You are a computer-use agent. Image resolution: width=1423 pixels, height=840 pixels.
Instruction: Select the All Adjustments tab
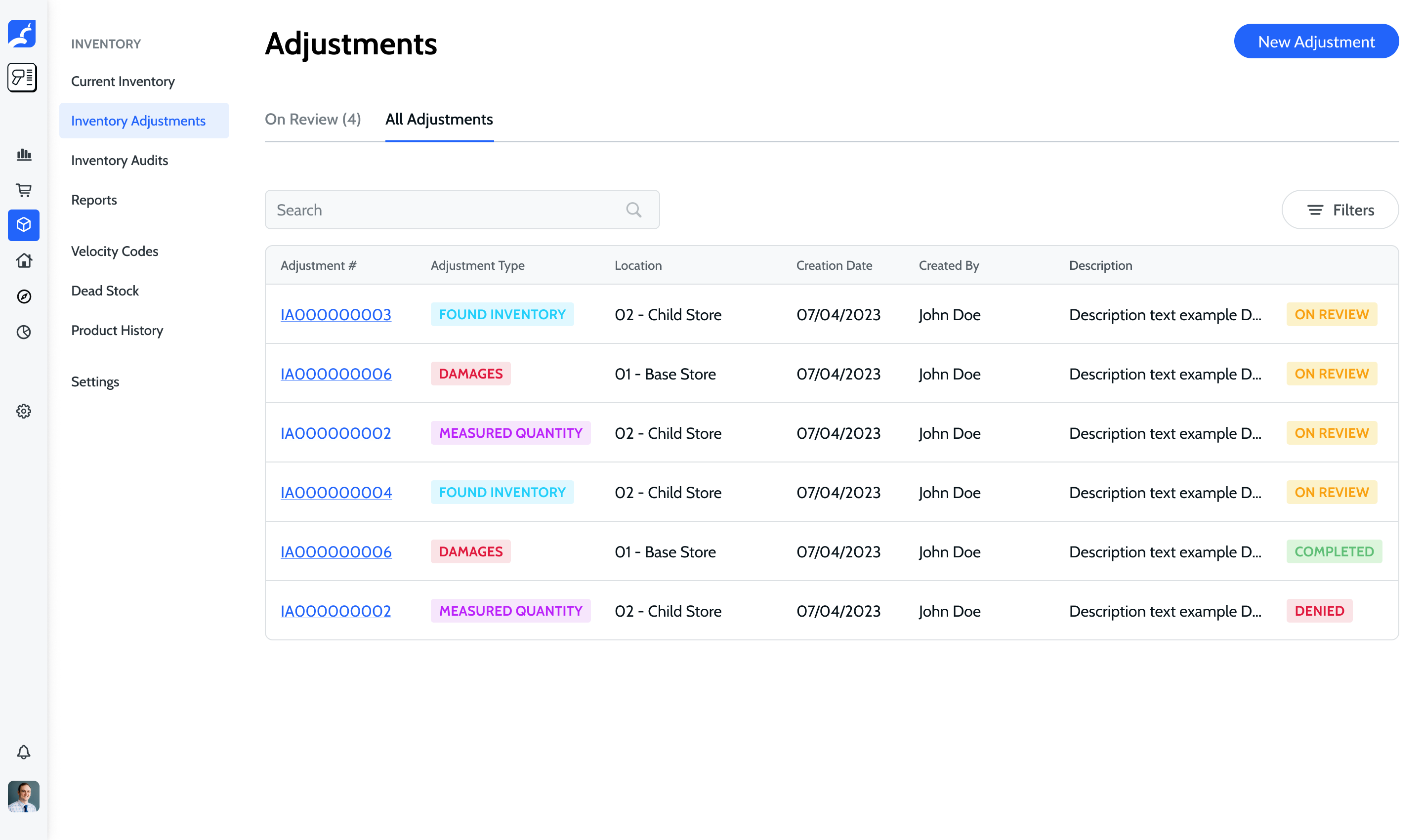439,120
